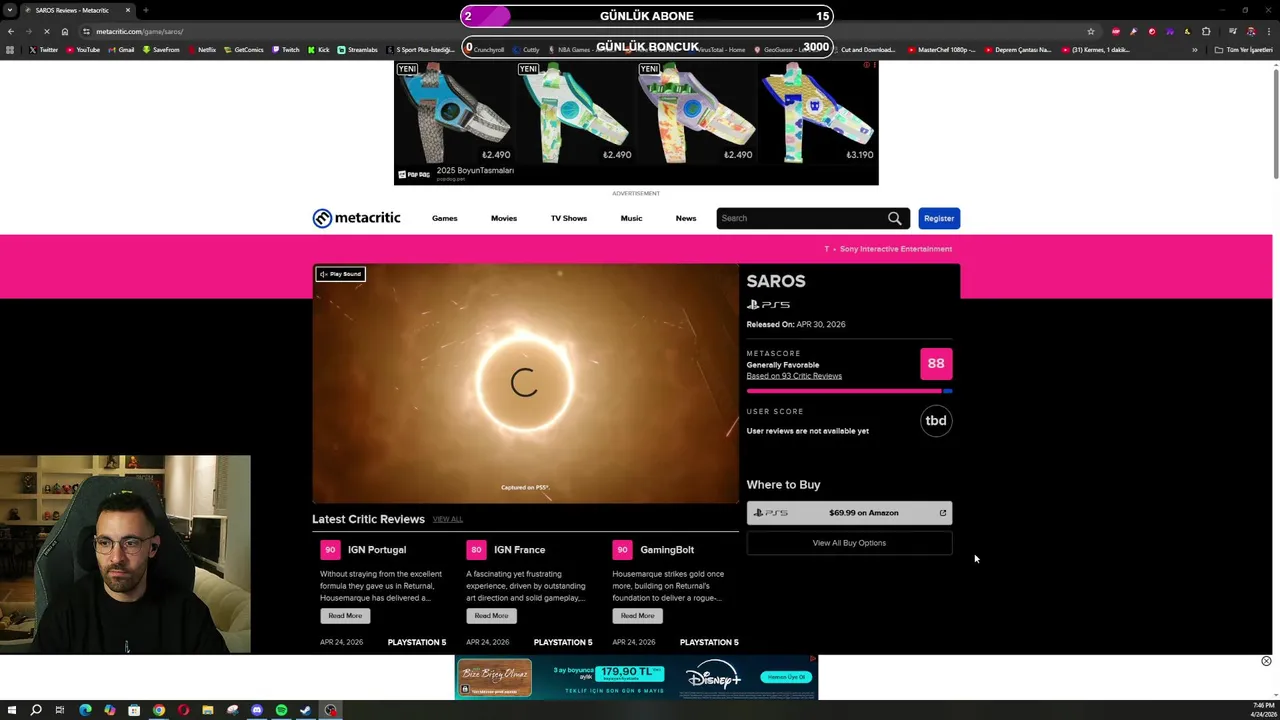Close the SAROS Reviews browser tab

(x=128, y=10)
